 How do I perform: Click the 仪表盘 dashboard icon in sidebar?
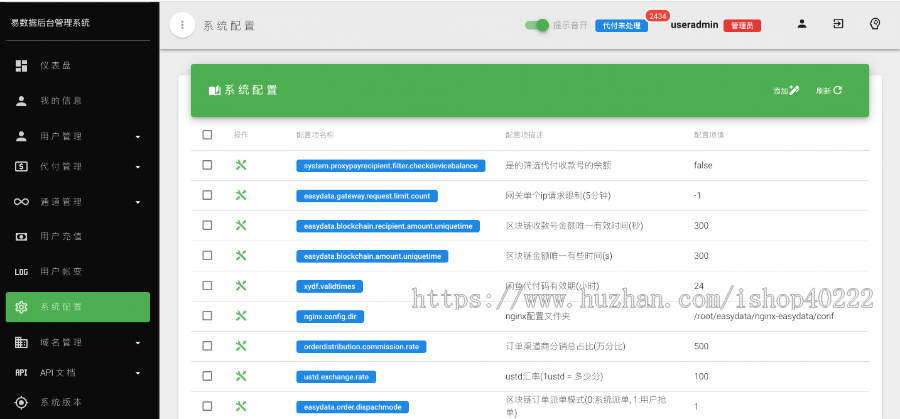(x=21, y=66)
